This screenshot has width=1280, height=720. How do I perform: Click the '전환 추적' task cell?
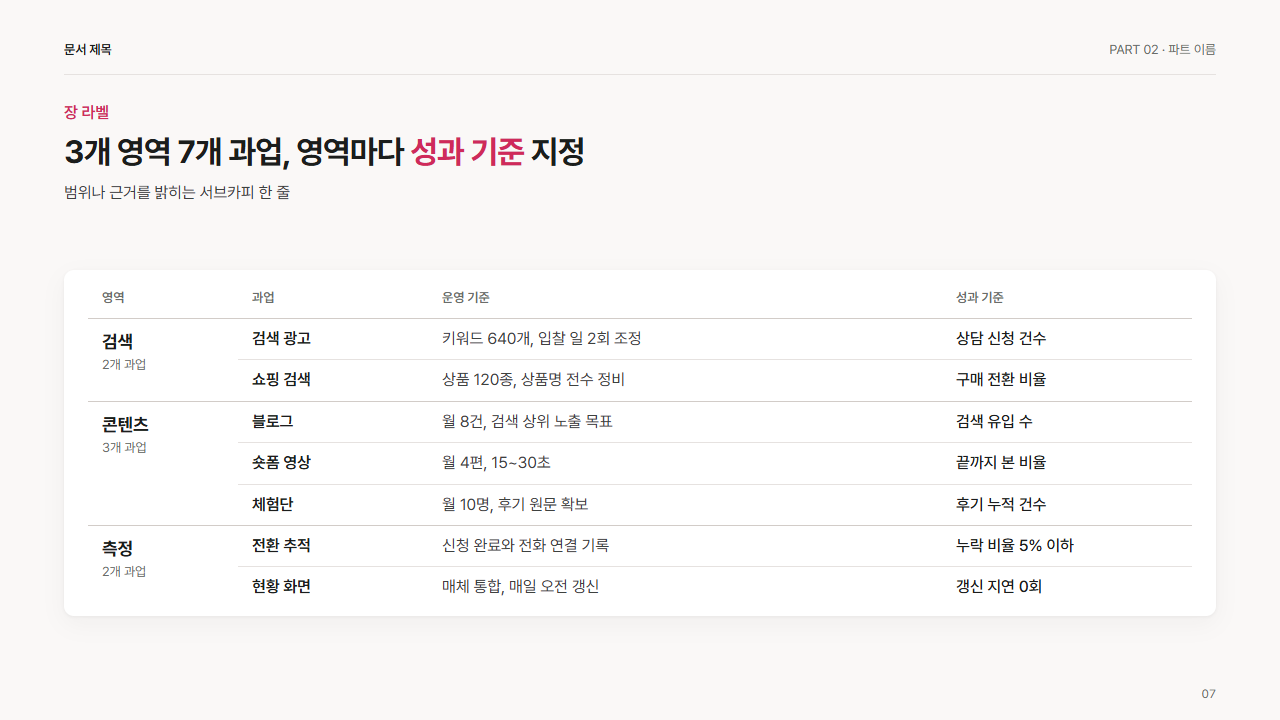tap(281, 546)
